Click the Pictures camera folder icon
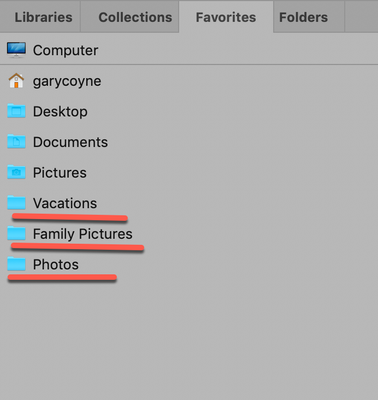This screenshot has width=378, height=400. tap(16, 172)
